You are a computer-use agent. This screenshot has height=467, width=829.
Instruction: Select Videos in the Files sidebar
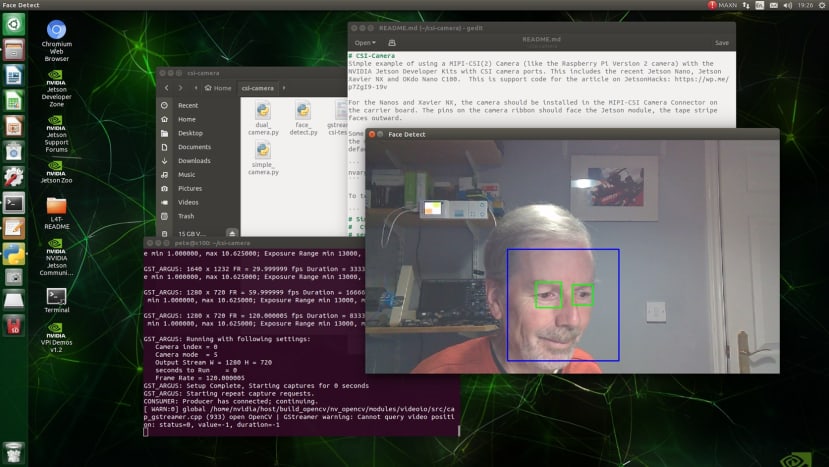click(x=199, y=202)
